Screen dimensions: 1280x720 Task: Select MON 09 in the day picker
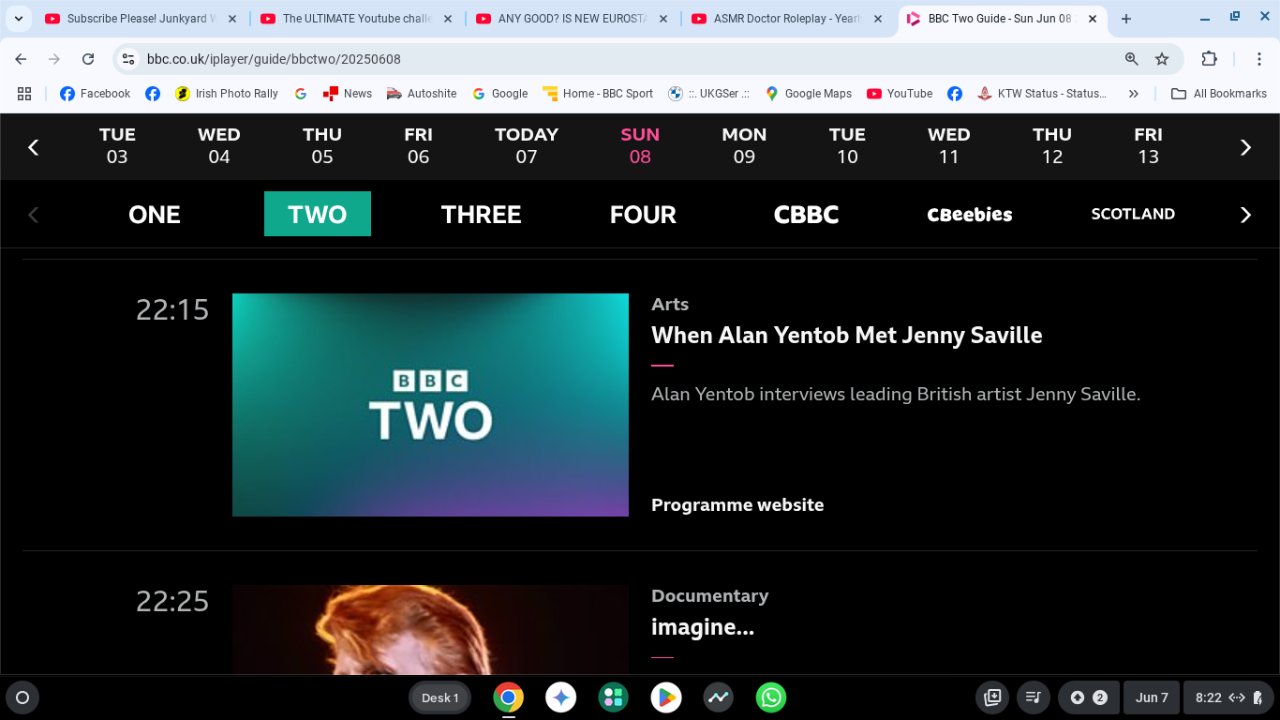pyautogui.click(x=744, y=146)
